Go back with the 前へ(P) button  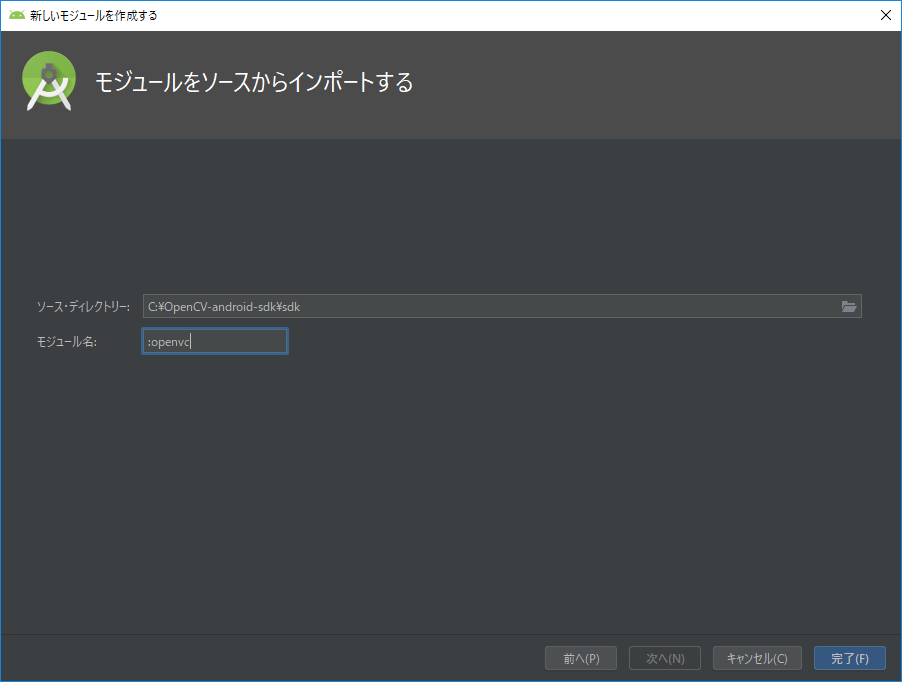[x=581, y=658]
